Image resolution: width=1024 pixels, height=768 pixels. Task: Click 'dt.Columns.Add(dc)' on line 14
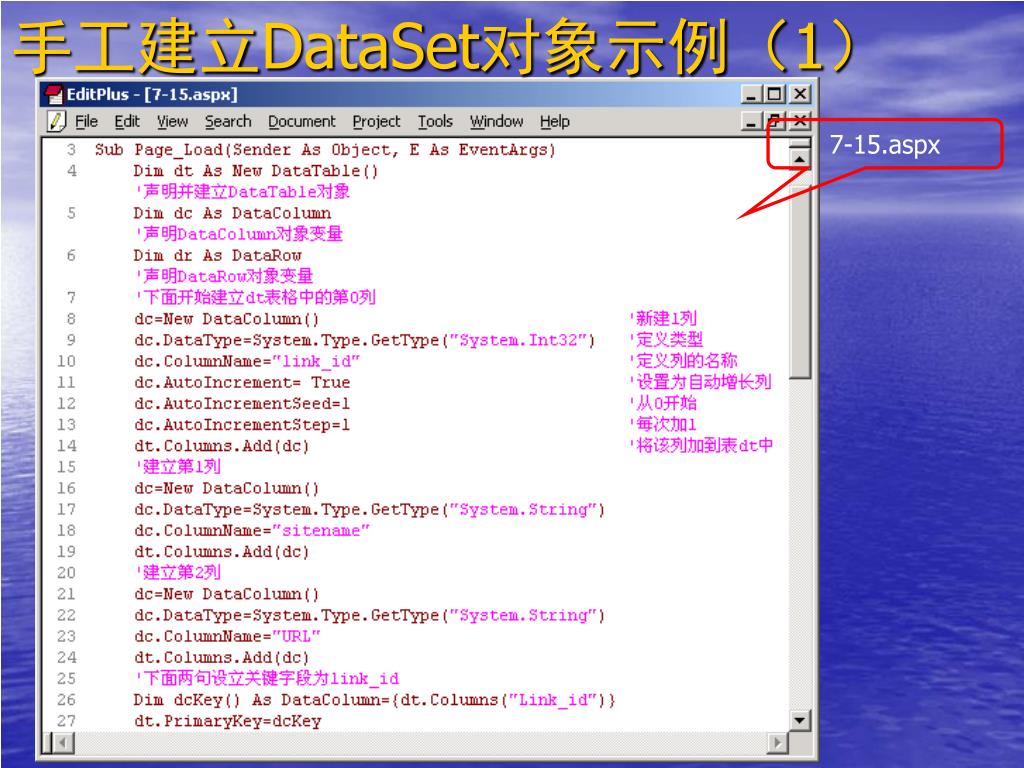[221, 446]
